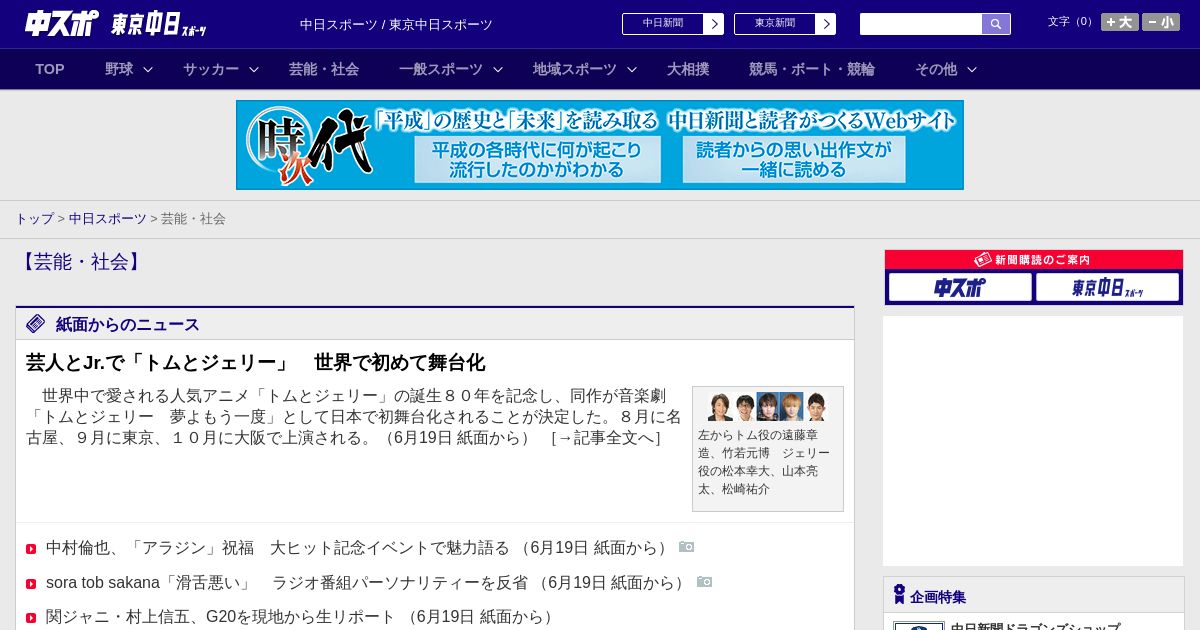The width and height of the screenshot is (1200, 630).
Task: Expand the サッカー dropdown chevron
Action: click(x=254, y=69)
